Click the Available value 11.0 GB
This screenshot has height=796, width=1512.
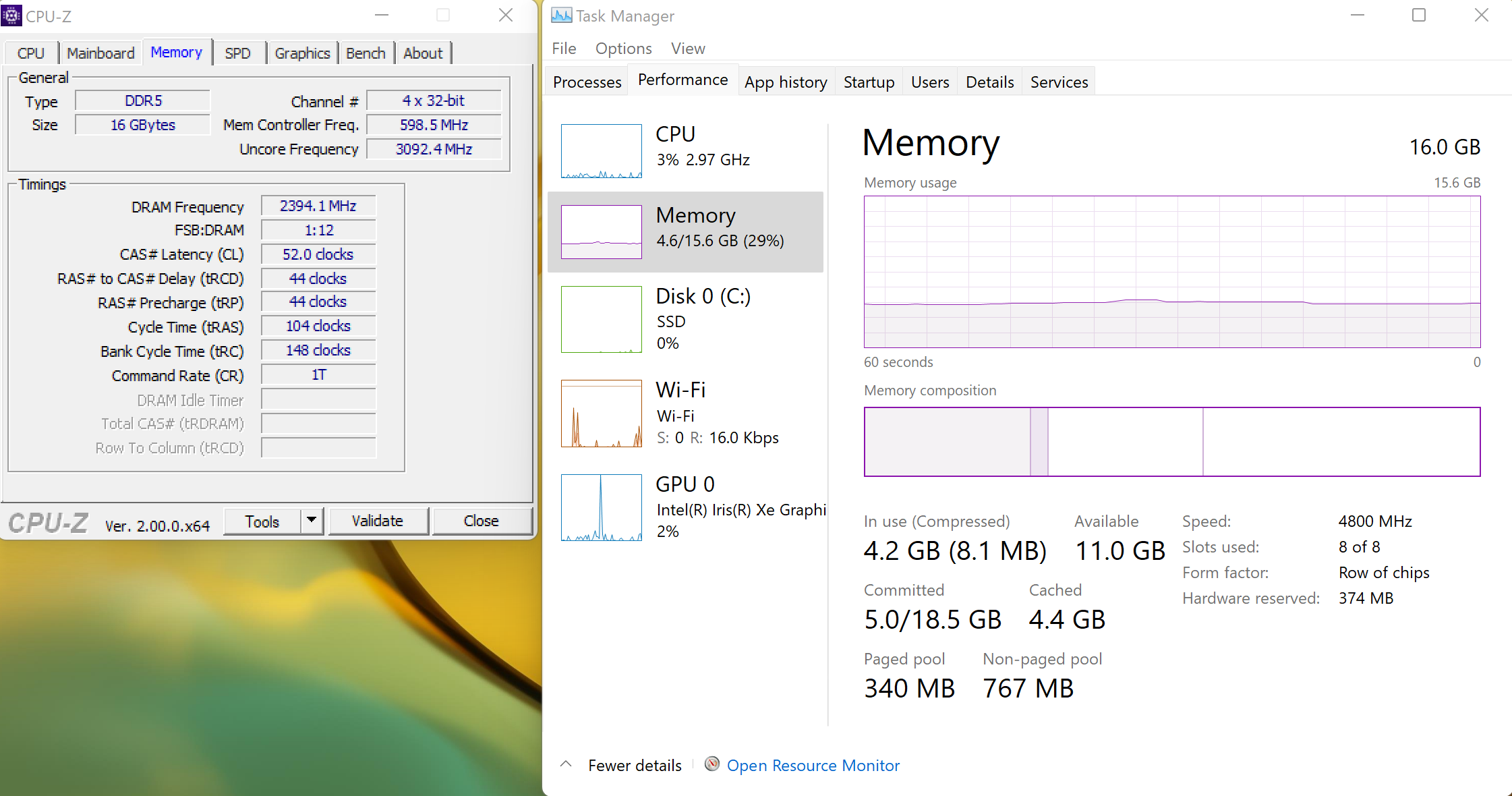click(1120, 550)
